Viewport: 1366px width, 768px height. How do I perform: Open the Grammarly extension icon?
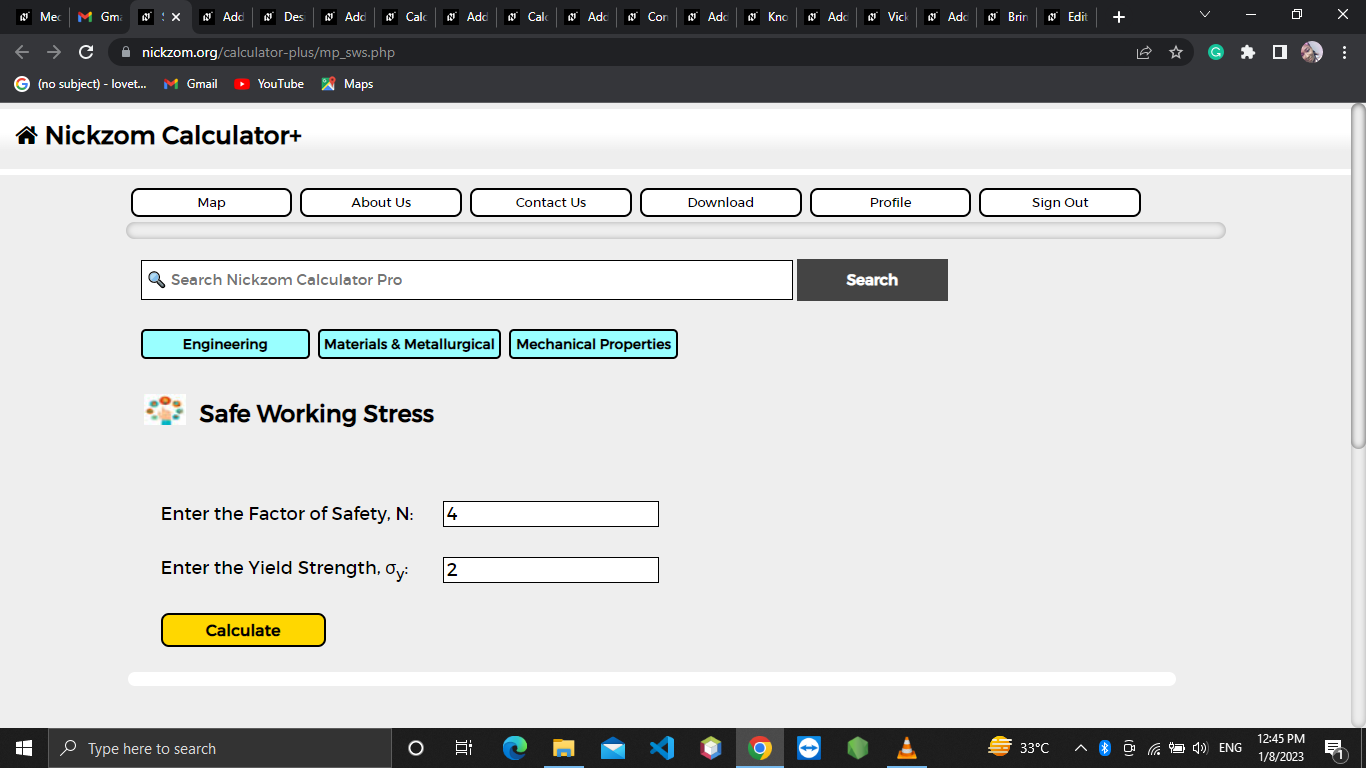(1216, 52)
